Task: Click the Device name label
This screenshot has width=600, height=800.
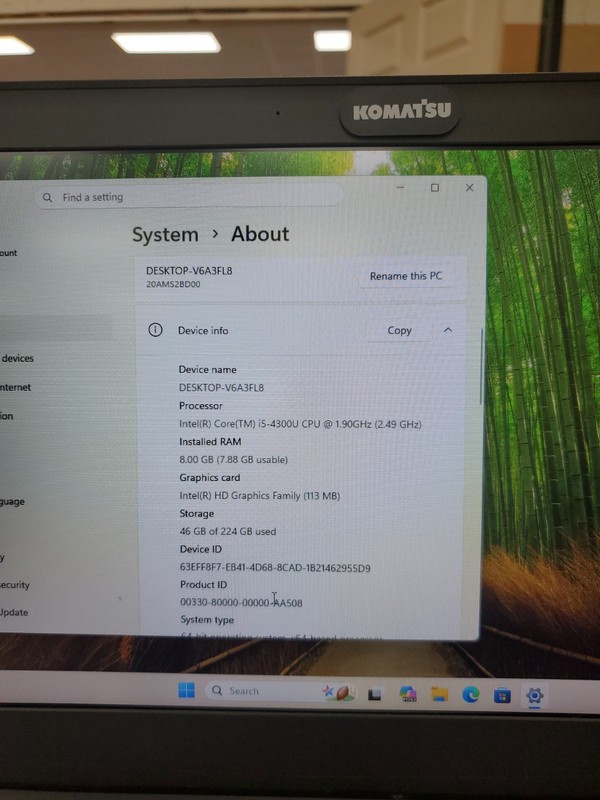Action: click(x=207, y=369)
